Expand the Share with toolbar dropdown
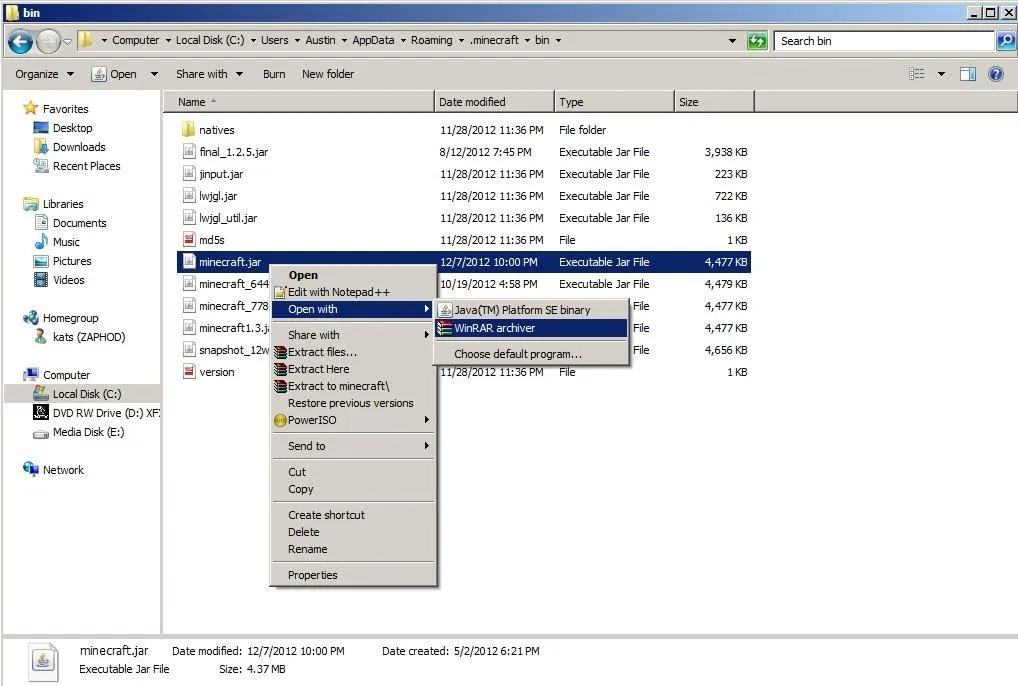Screen dimensions: 1018x686 point(240,74)
